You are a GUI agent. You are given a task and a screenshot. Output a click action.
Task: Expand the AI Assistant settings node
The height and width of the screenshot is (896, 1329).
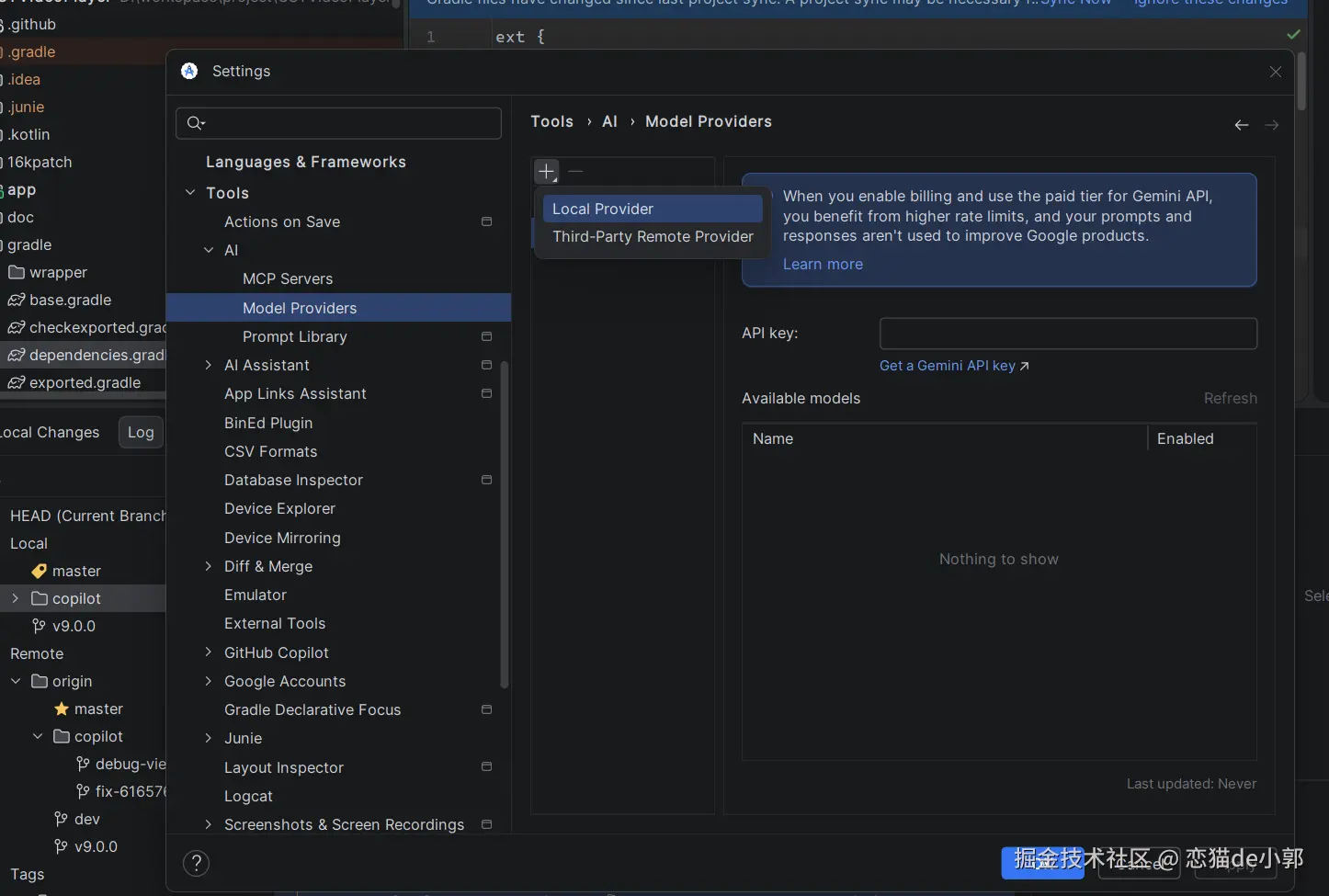209,365
